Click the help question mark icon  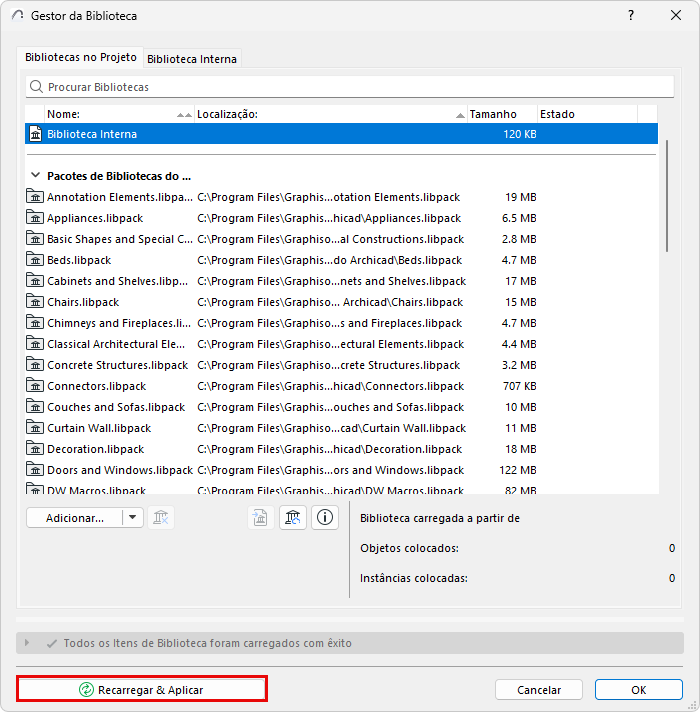pyautogui.click(x=631, y=15)
